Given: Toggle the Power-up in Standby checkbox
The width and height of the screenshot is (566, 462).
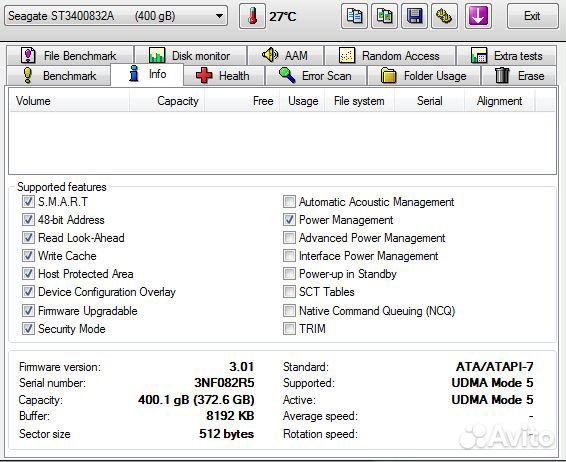Looking at the screenshot, I should [289, 274].
